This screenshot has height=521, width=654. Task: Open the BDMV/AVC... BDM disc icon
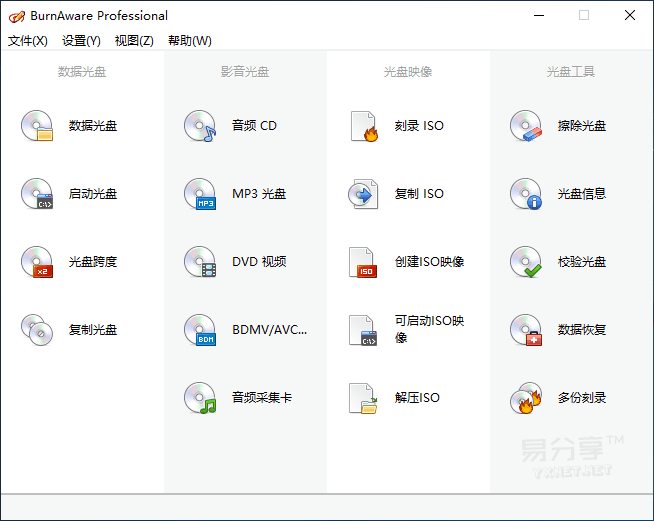click(x=200, y=330)
